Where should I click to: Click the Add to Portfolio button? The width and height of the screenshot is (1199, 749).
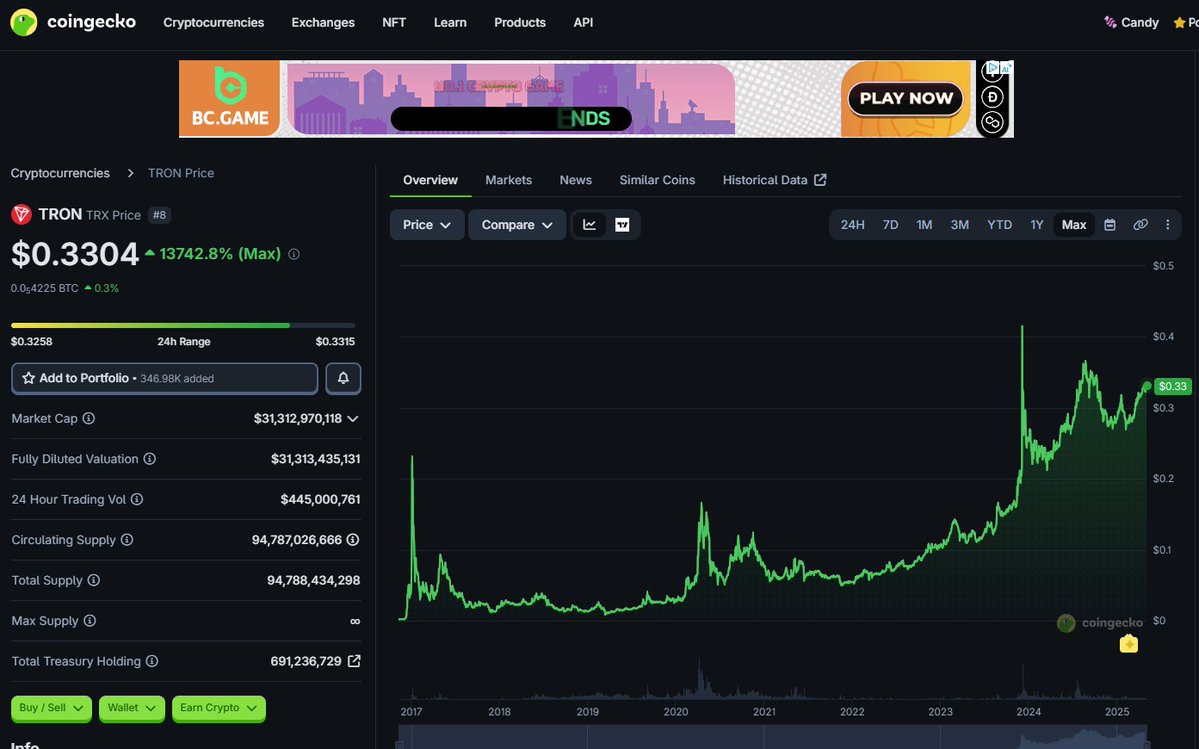[164, 378]
